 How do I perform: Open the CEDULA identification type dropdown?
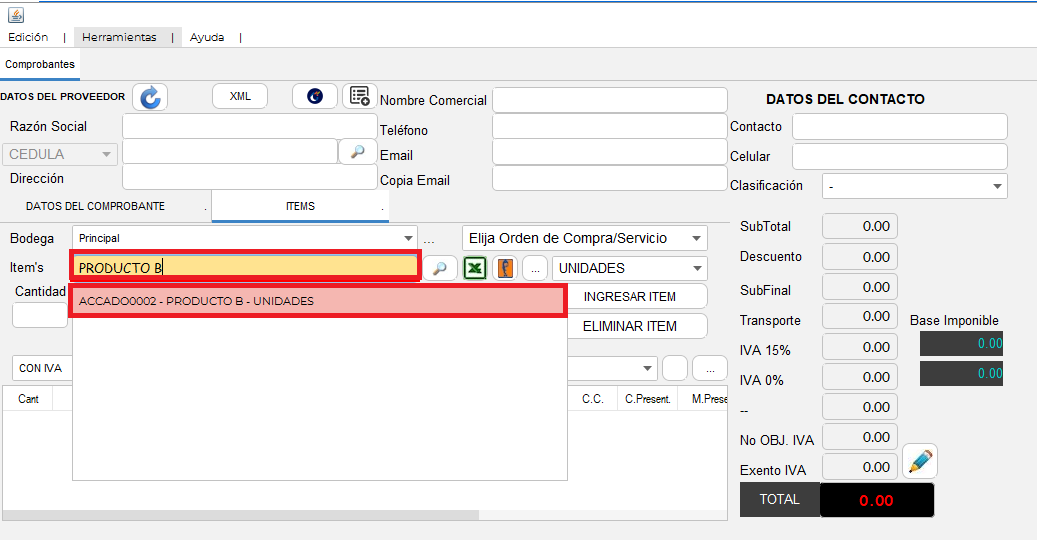point(60,154)
